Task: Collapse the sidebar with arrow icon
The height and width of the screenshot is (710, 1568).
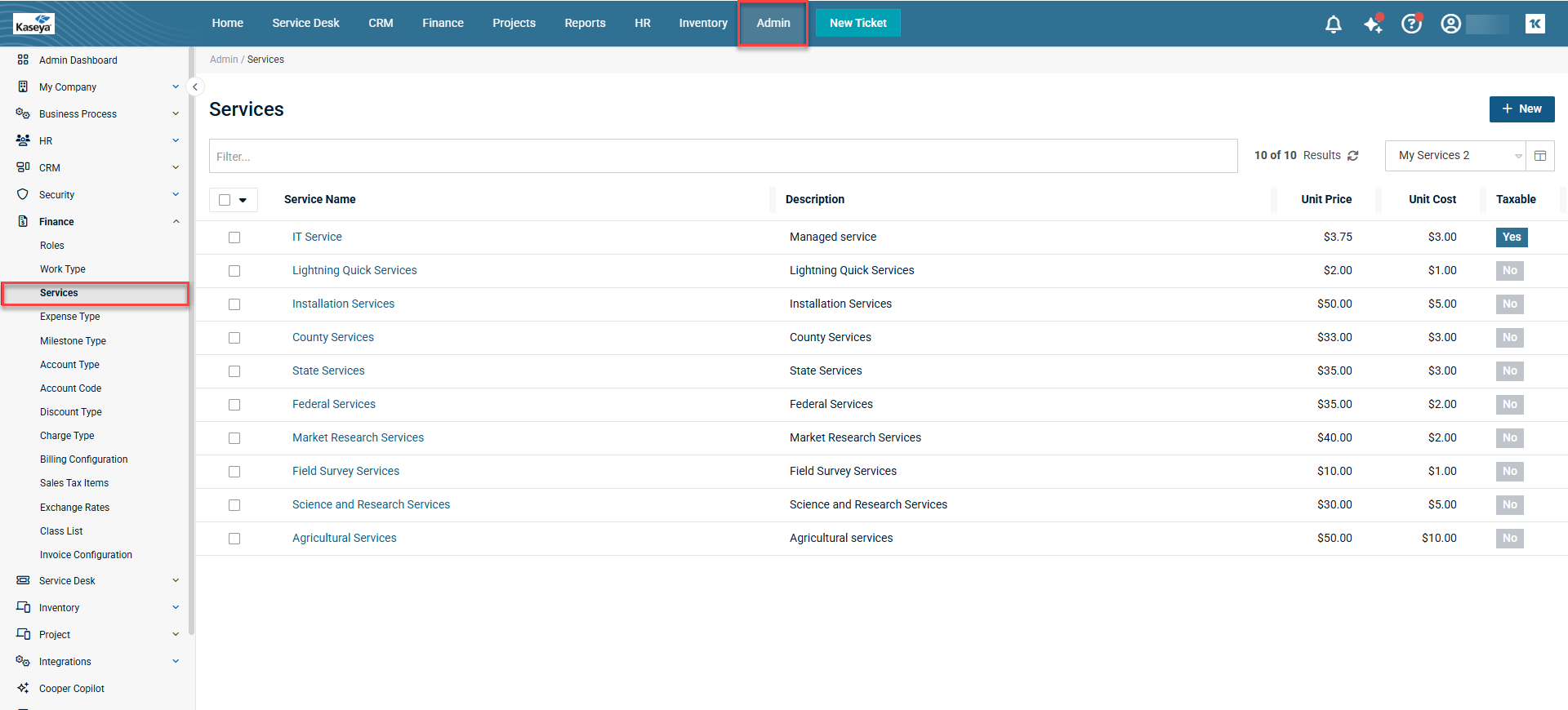Action: [195, 87]
